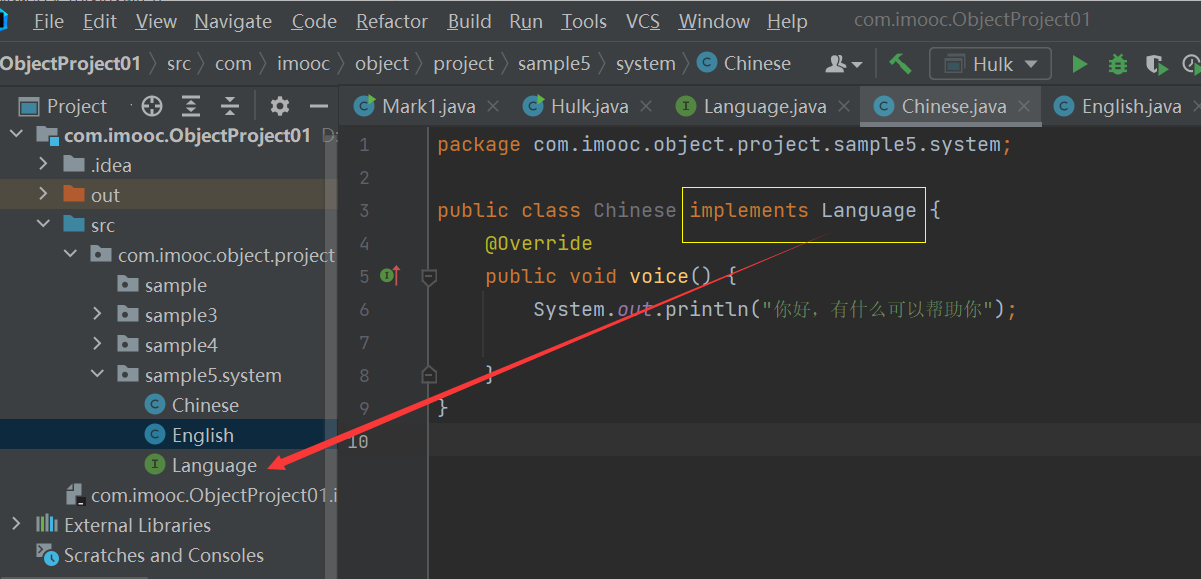
Task: Run with Coverage shield icon
Action: coord(1156,64)
